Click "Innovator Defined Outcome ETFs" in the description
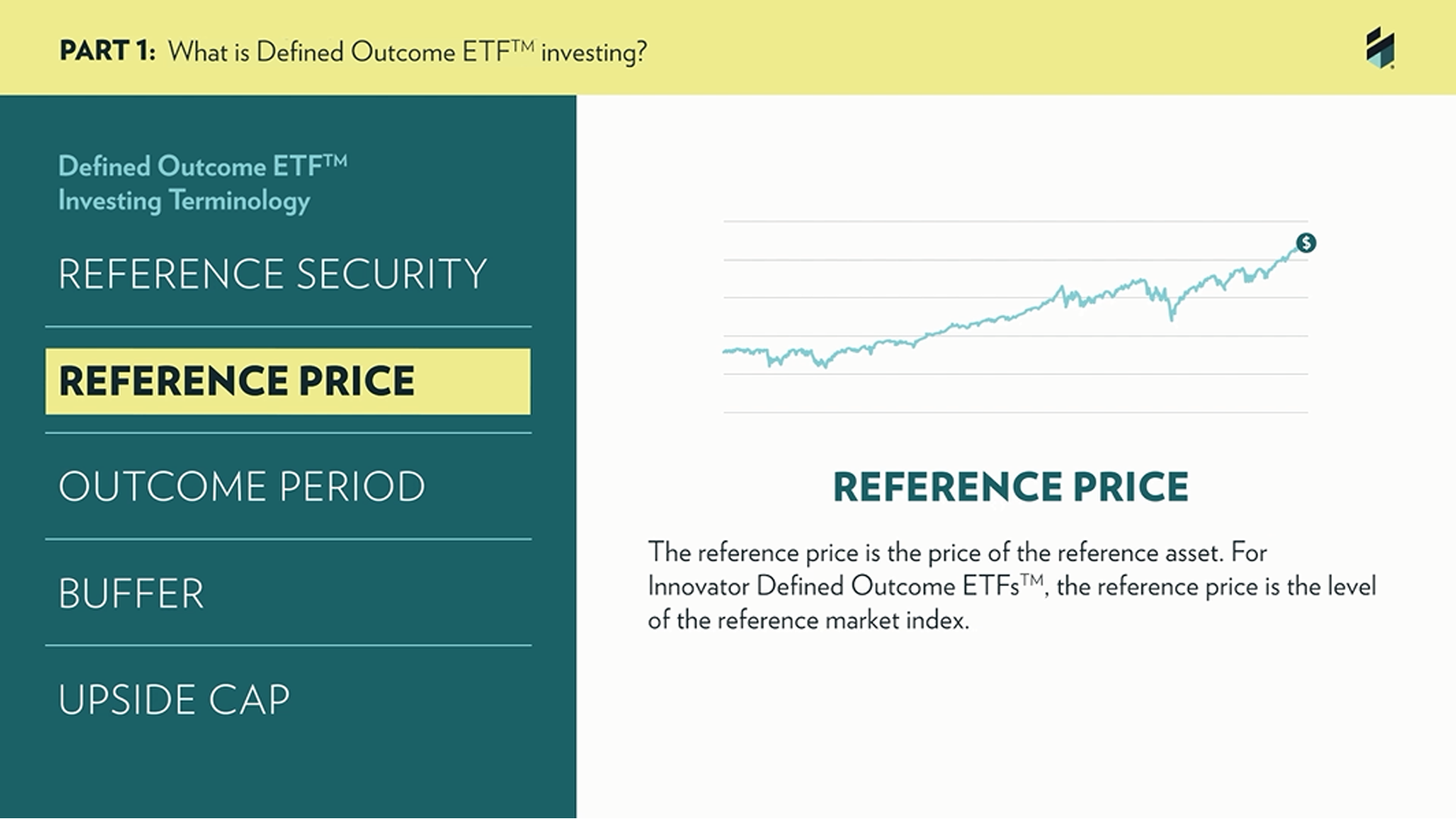The height and width of the screenshot is (819, 1456). point(834,586)
